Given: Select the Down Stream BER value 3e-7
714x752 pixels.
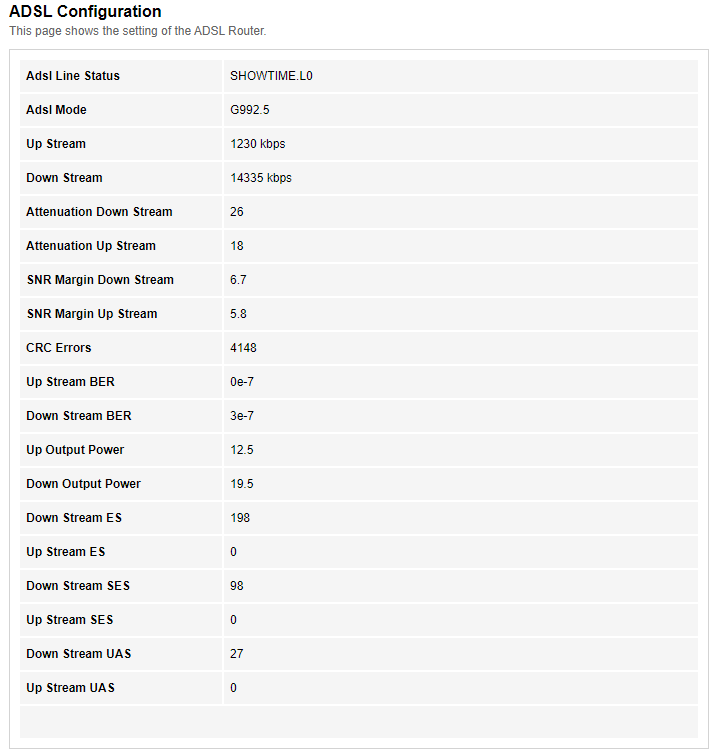Looking at the screenshot, I should [x=242, y=416].
